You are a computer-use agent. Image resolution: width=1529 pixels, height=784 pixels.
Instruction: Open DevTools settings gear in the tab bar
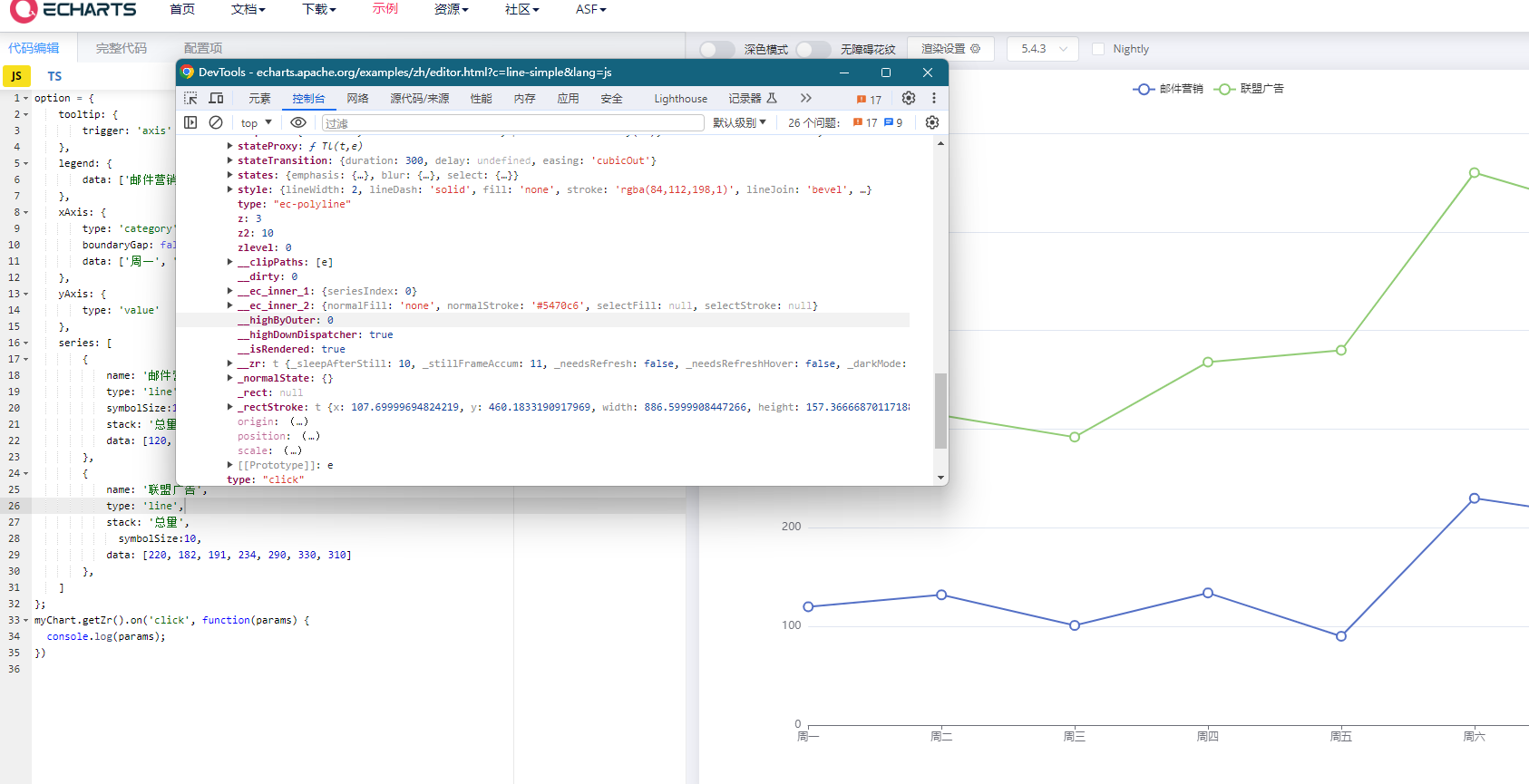click(909, 98)
